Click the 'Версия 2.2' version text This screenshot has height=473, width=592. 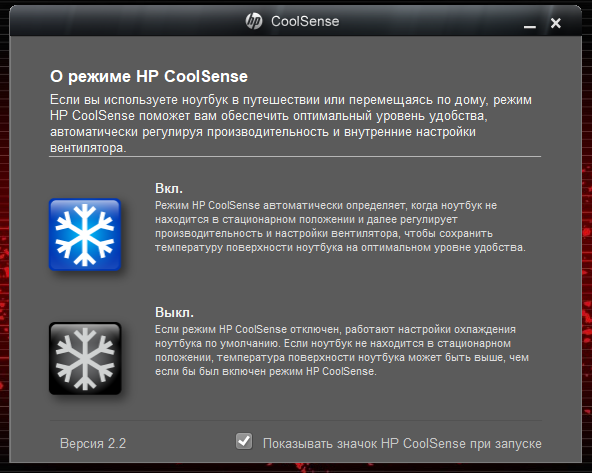93,443
